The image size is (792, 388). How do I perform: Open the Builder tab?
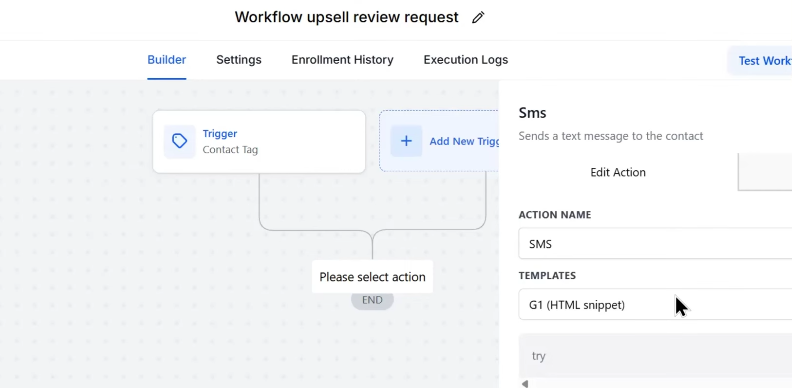(167, 60)
